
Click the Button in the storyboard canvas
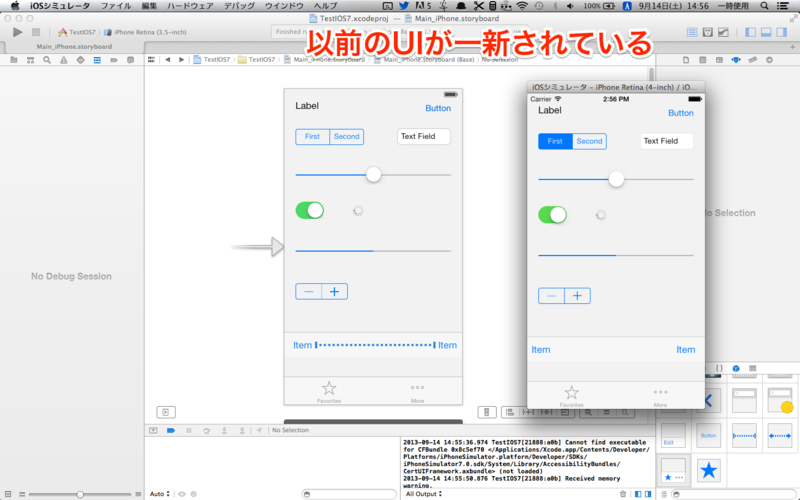[x=438, y=108]
